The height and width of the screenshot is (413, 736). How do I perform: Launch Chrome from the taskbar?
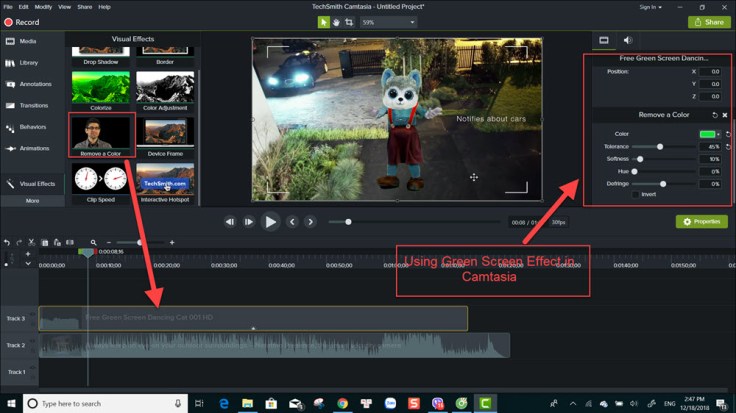click(x=343, y=404)
